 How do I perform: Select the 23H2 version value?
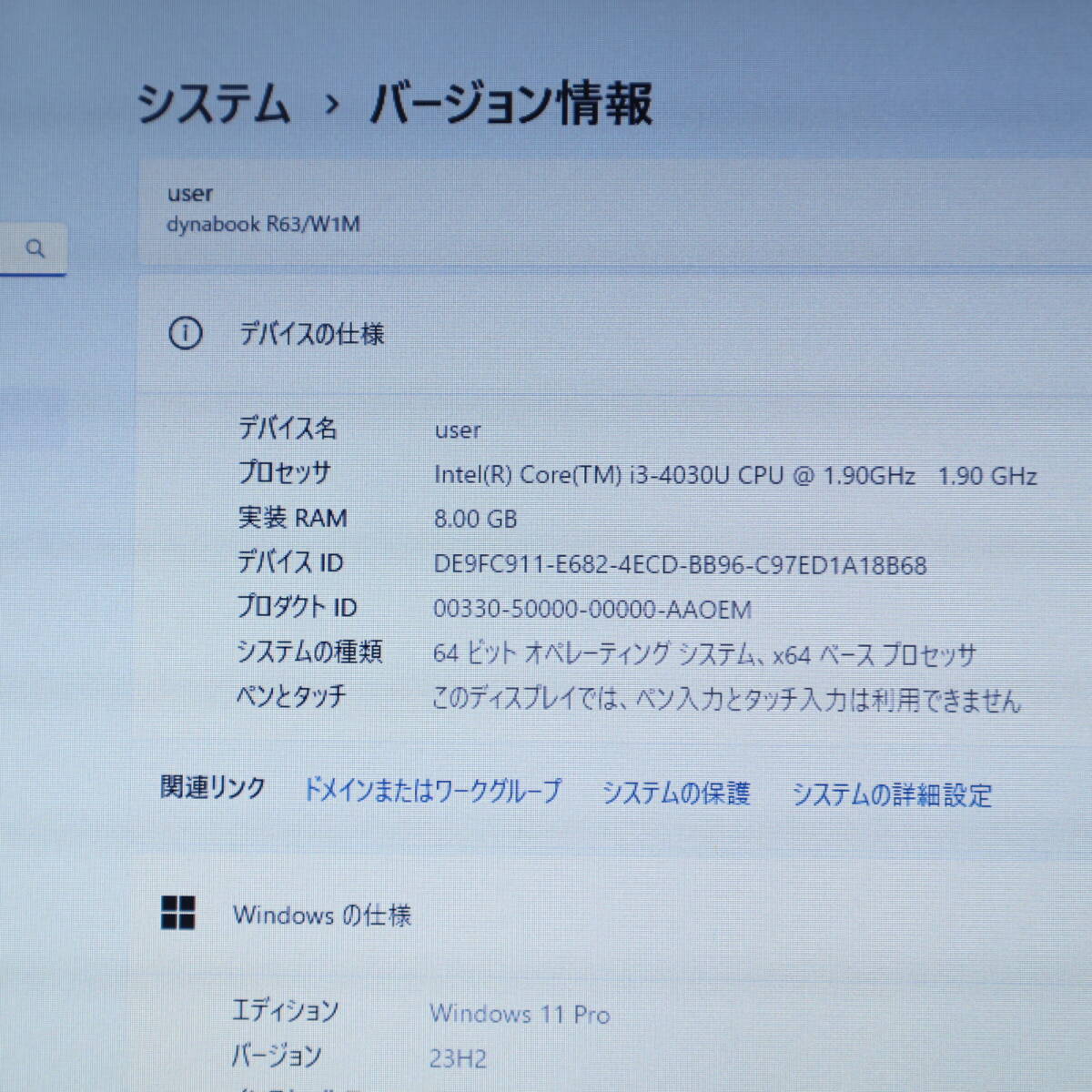(458, 1058)
